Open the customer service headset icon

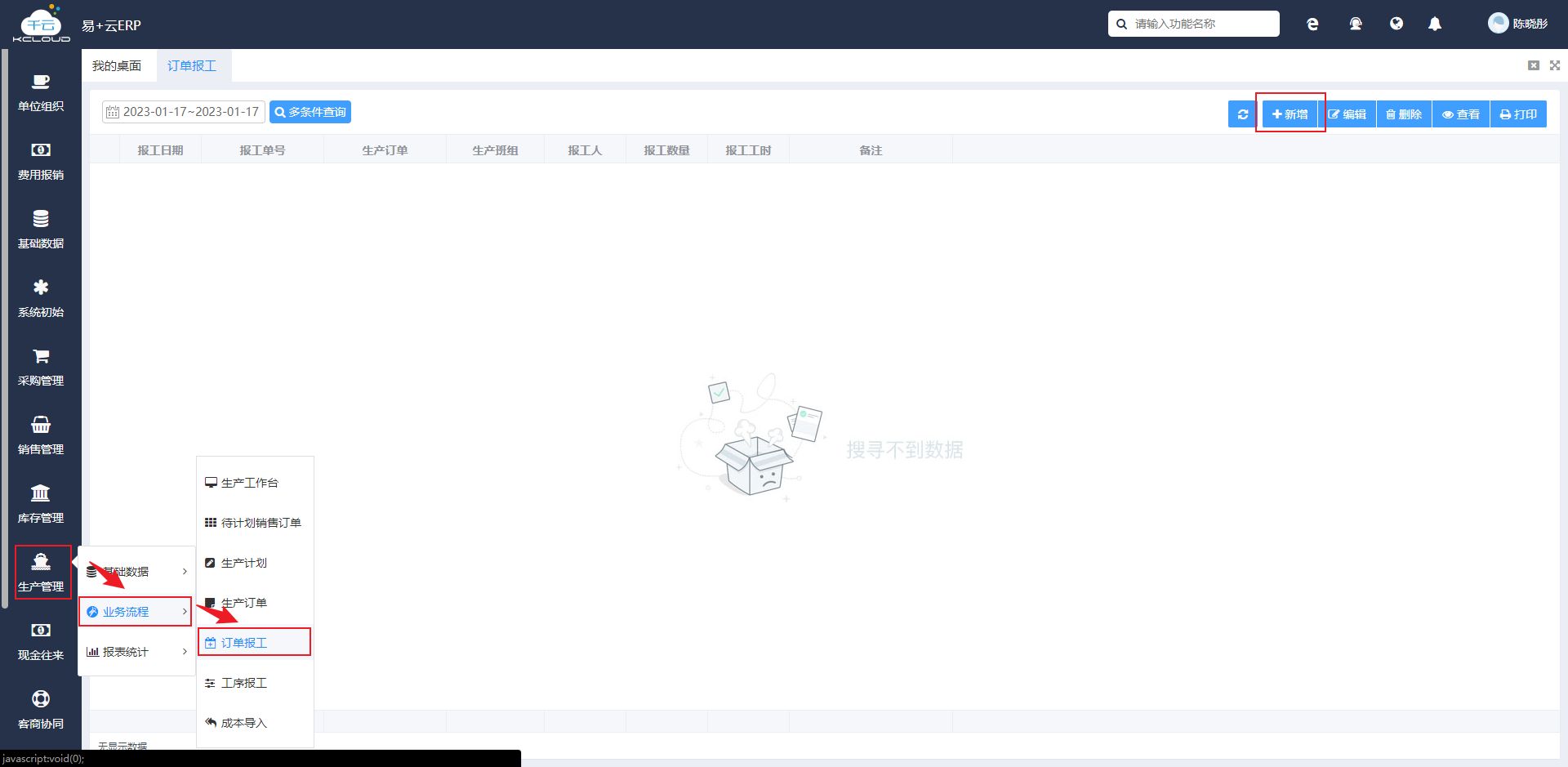(1356, 24)
